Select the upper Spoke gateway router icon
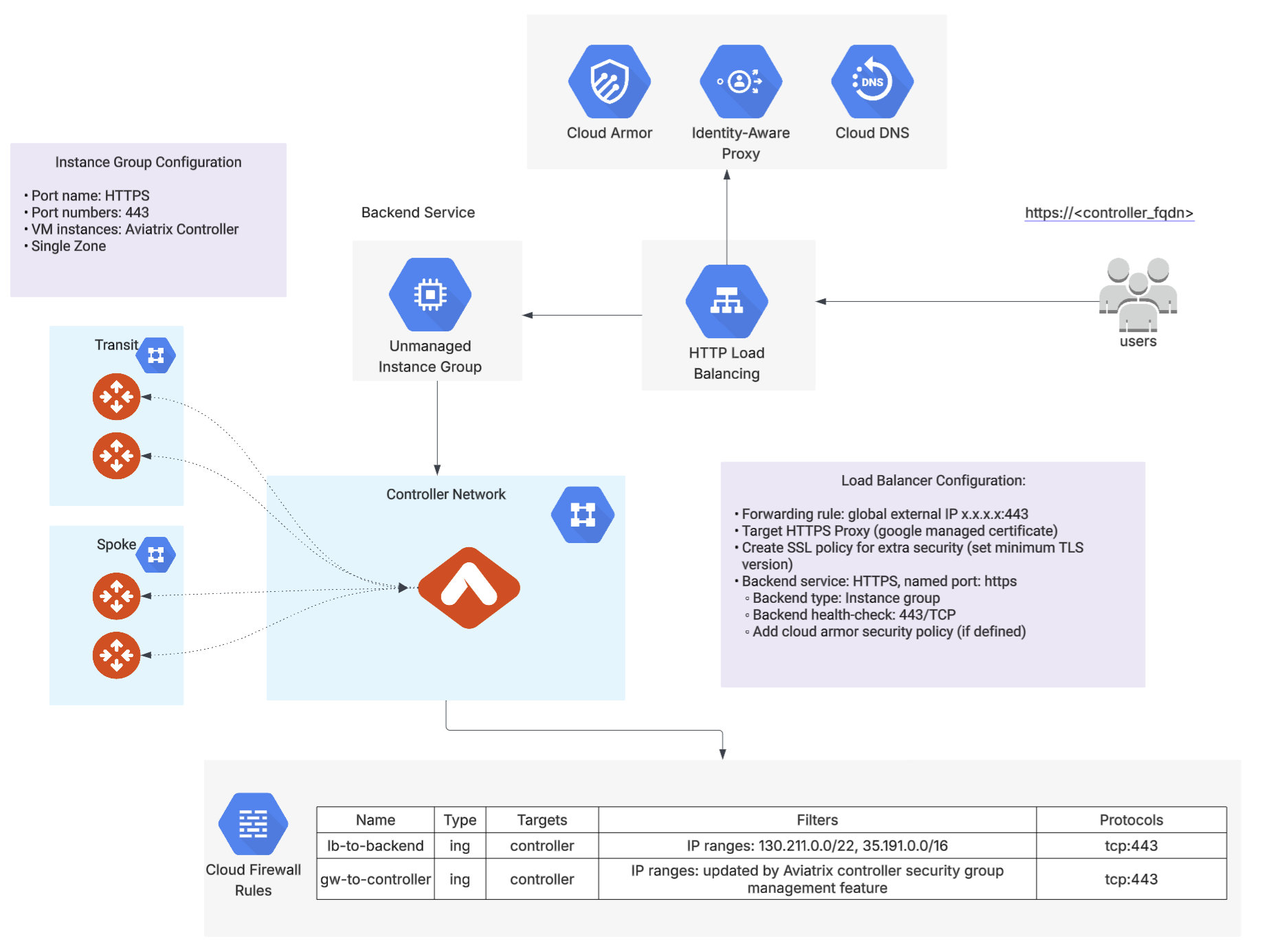 pos(116,596)
